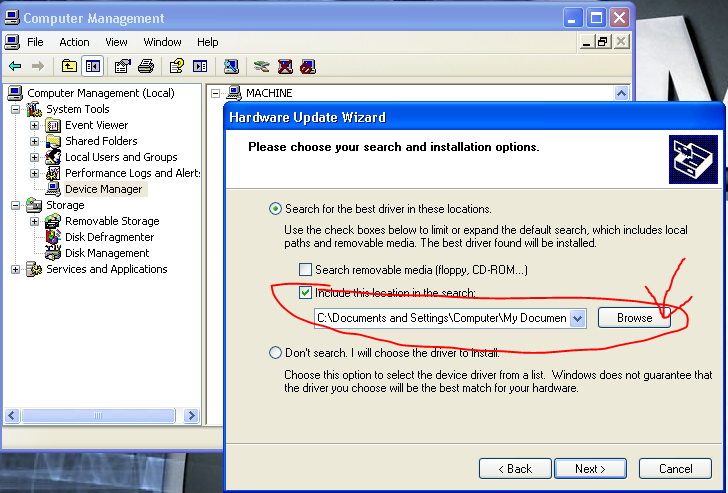The image size is (728, 493).
Task: Click the Local Users and Groups icon
Action: [x=53, y=157]
